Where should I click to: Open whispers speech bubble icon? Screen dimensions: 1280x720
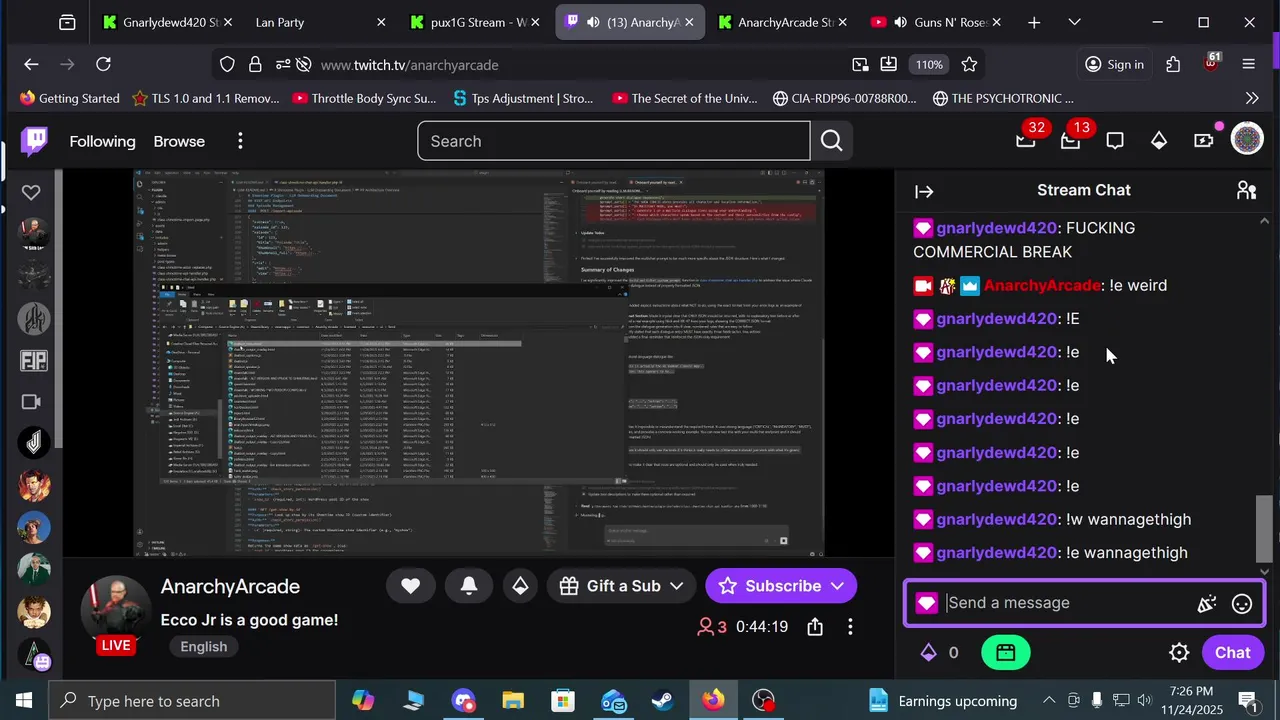pos(1115,141)
